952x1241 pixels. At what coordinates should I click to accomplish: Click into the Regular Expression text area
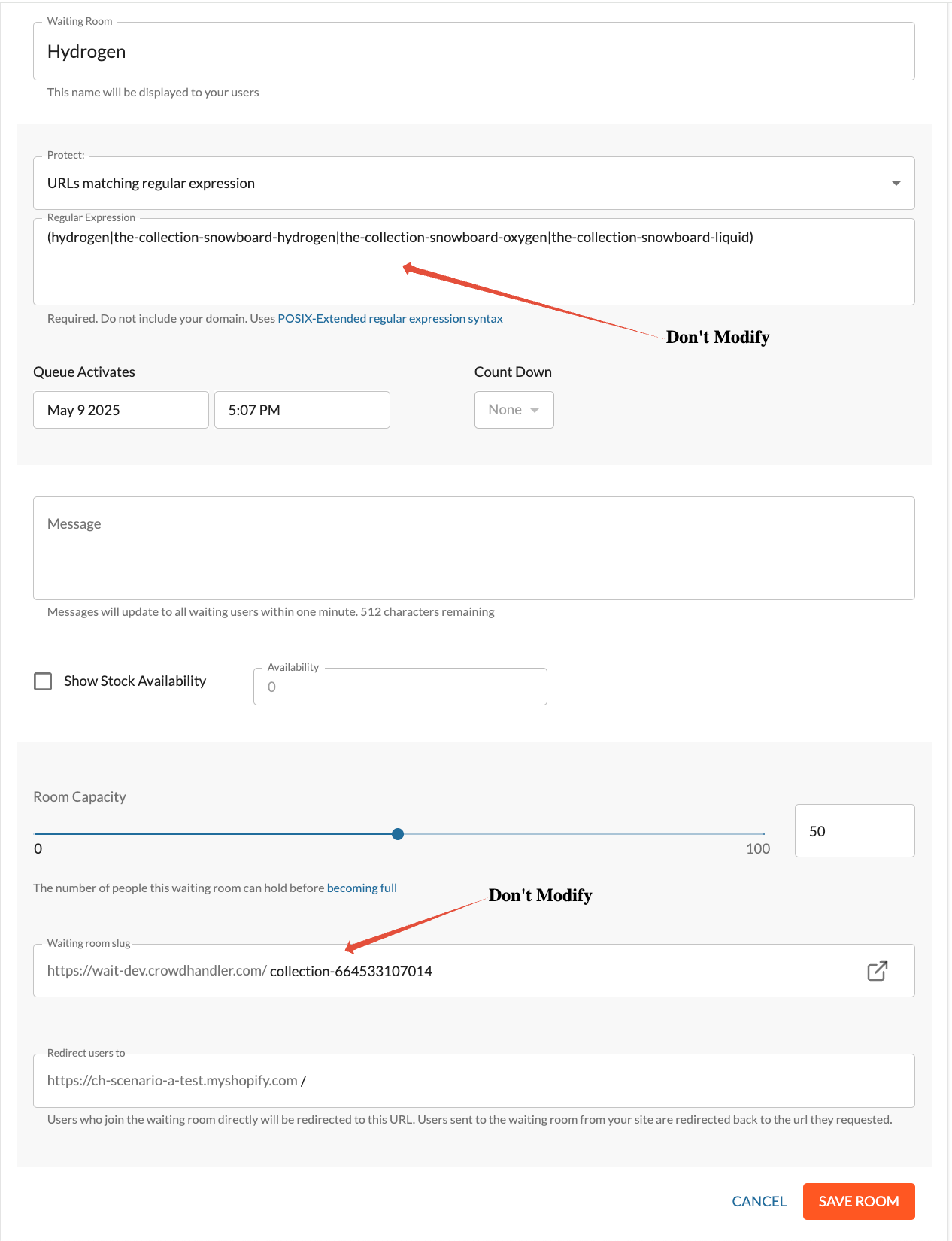click(x=474, y=262)
